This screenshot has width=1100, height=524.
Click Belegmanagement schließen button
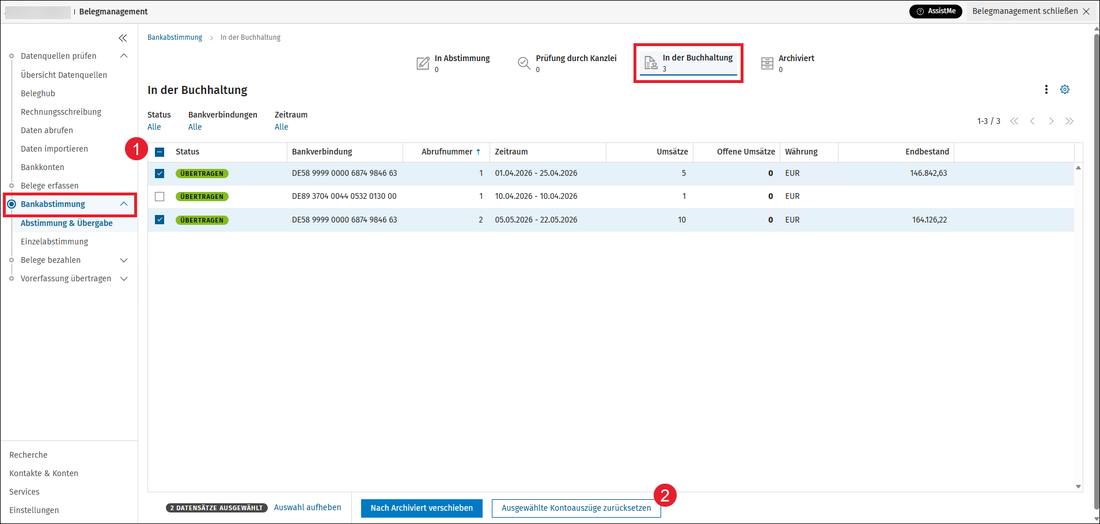pos(1031,12)
